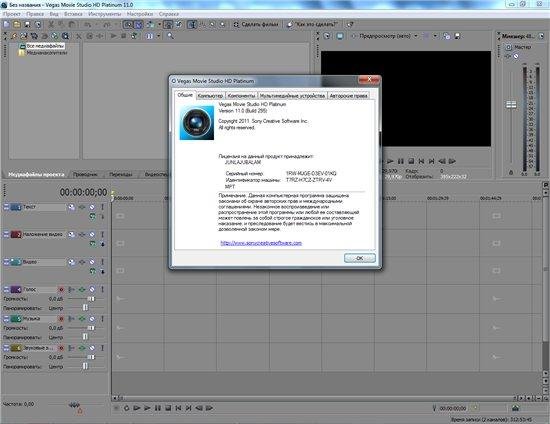
Task: Open Track Motion for Наложение видео track
Action: (x=72, y=234)
